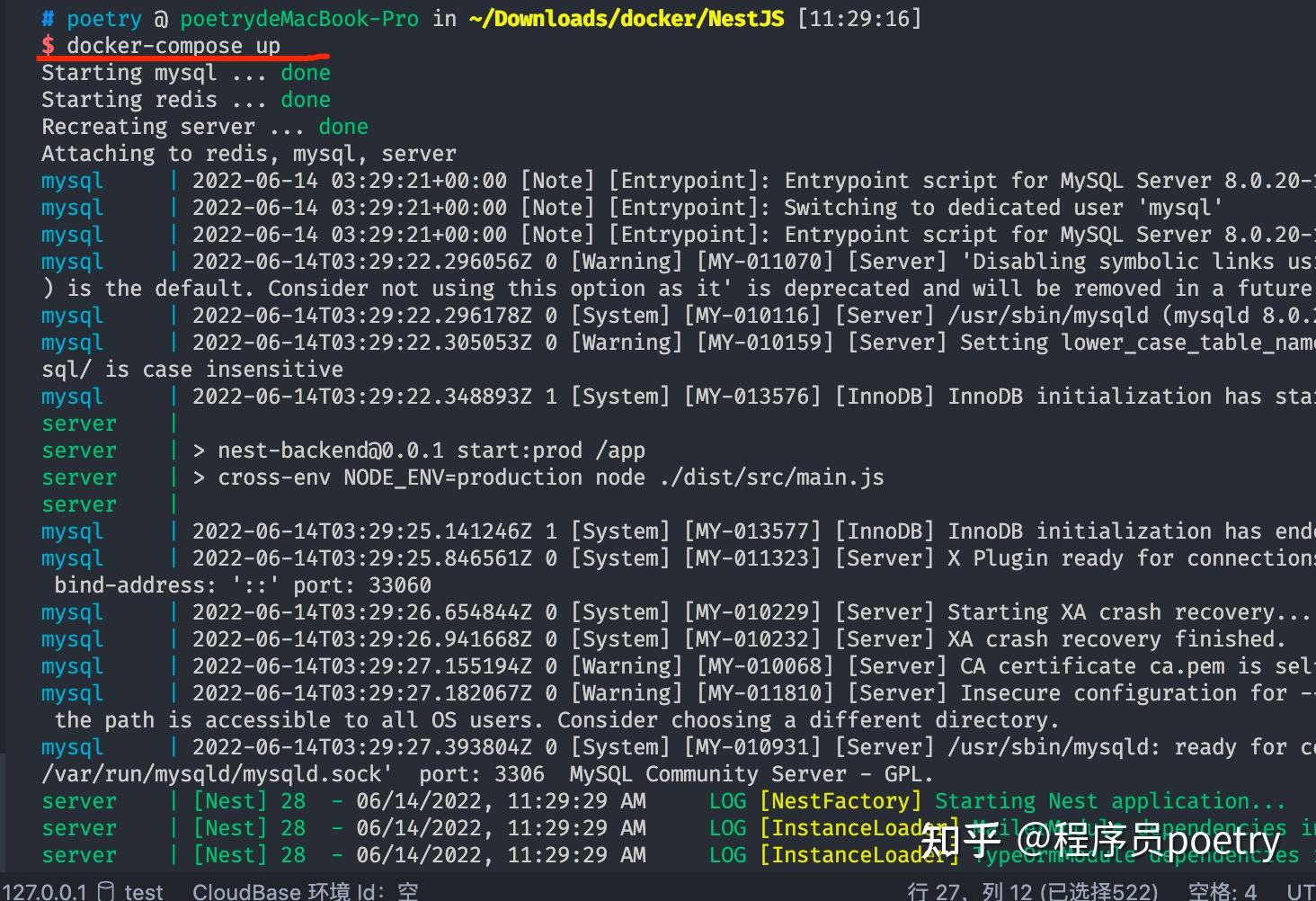Viewport: 1316px width, 901px height.
Task: Click the database cylinder icon in status bar
Action: 106,891
